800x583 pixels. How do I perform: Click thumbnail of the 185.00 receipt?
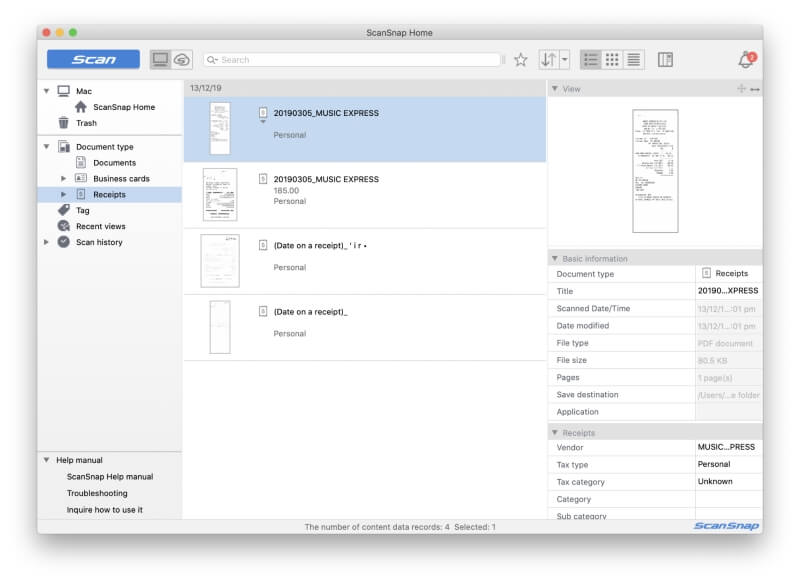coord(220,194)
